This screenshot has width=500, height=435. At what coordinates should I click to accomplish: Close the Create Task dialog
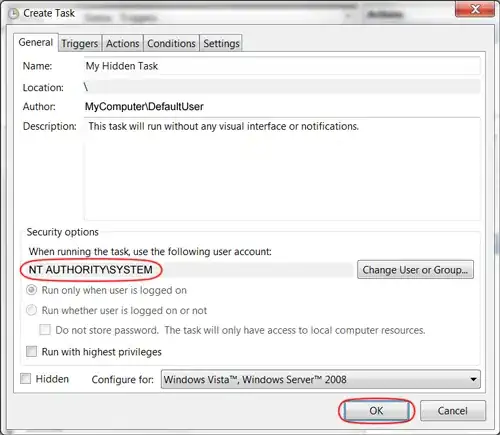(x=475, y=9)
